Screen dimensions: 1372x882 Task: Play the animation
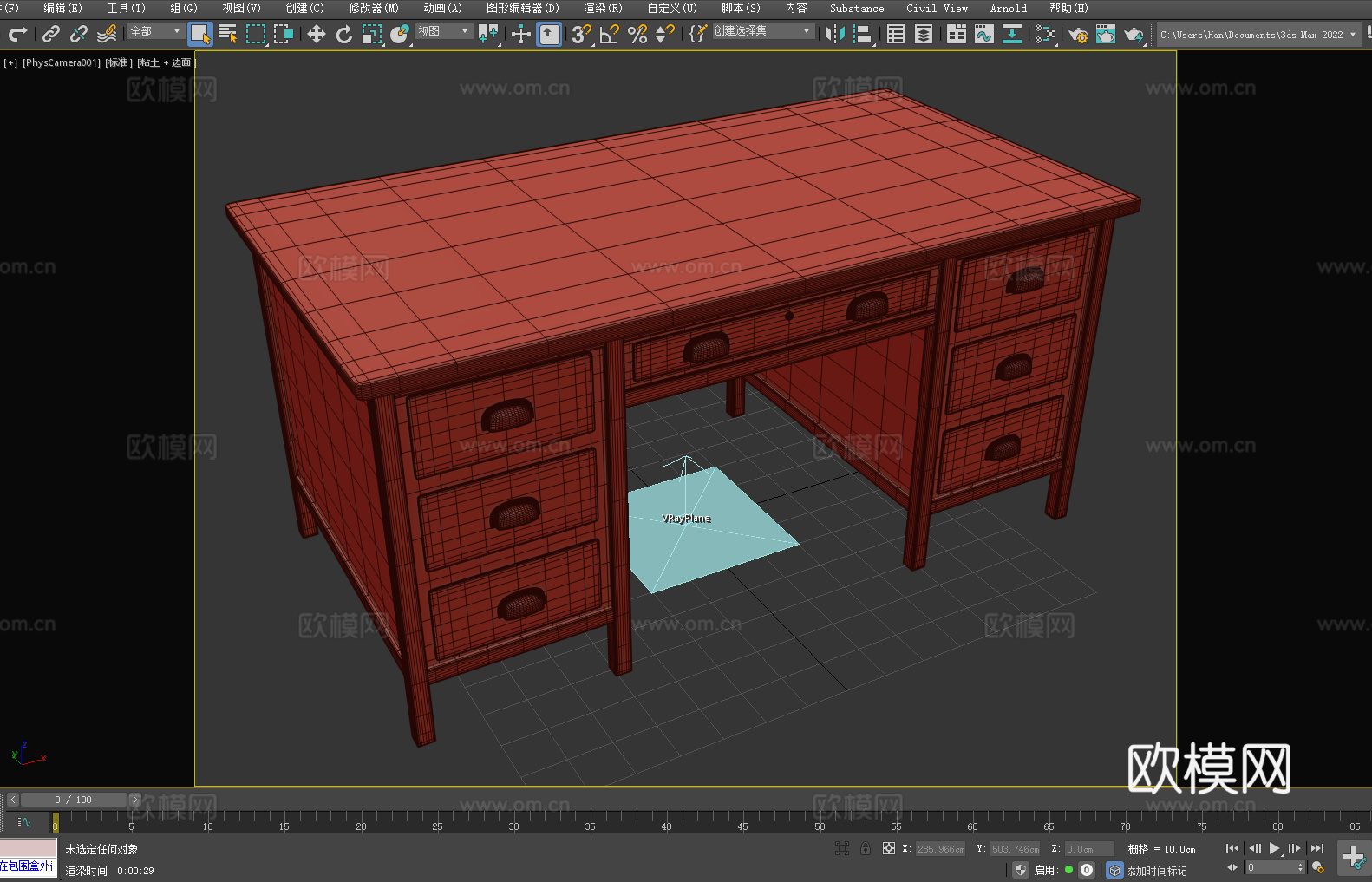coord(1274,848)
